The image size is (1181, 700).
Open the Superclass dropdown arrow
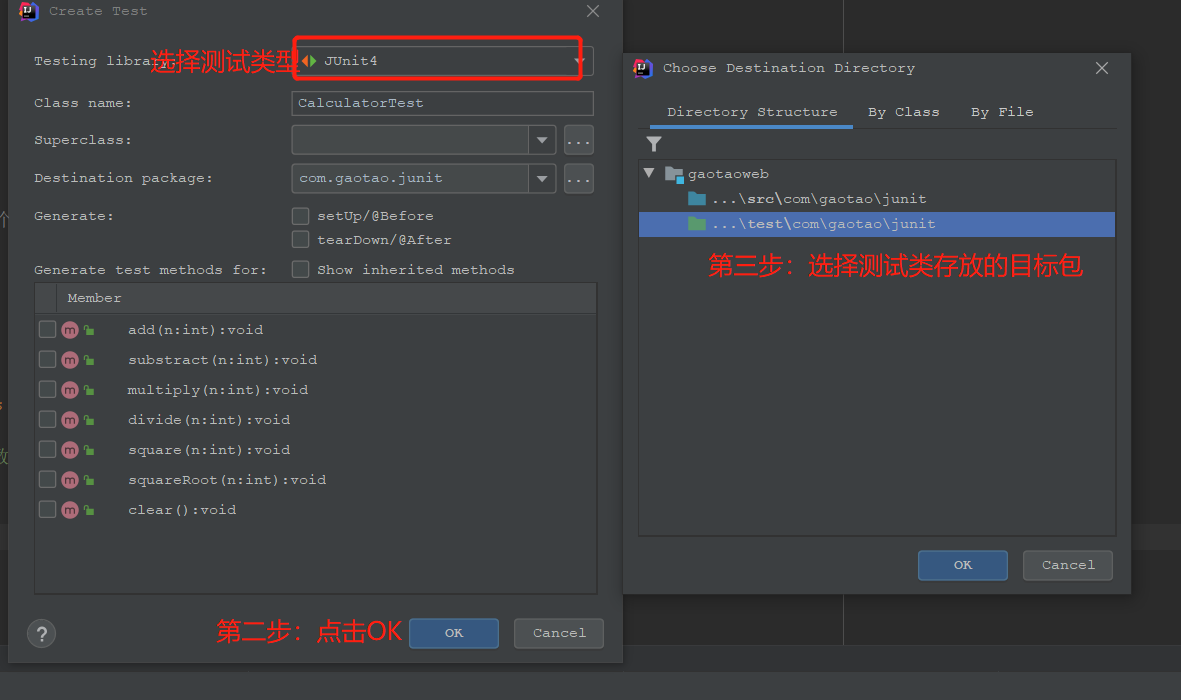point(542,140)
